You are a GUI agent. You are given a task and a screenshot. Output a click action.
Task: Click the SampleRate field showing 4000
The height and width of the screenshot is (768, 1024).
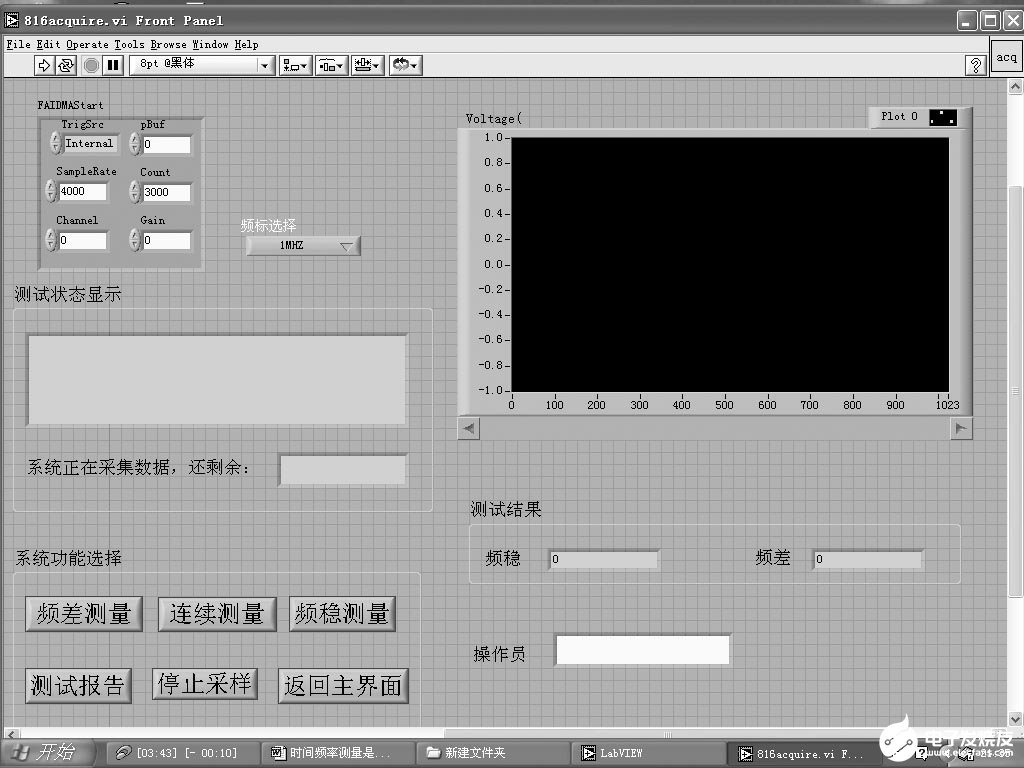(82, 191)
